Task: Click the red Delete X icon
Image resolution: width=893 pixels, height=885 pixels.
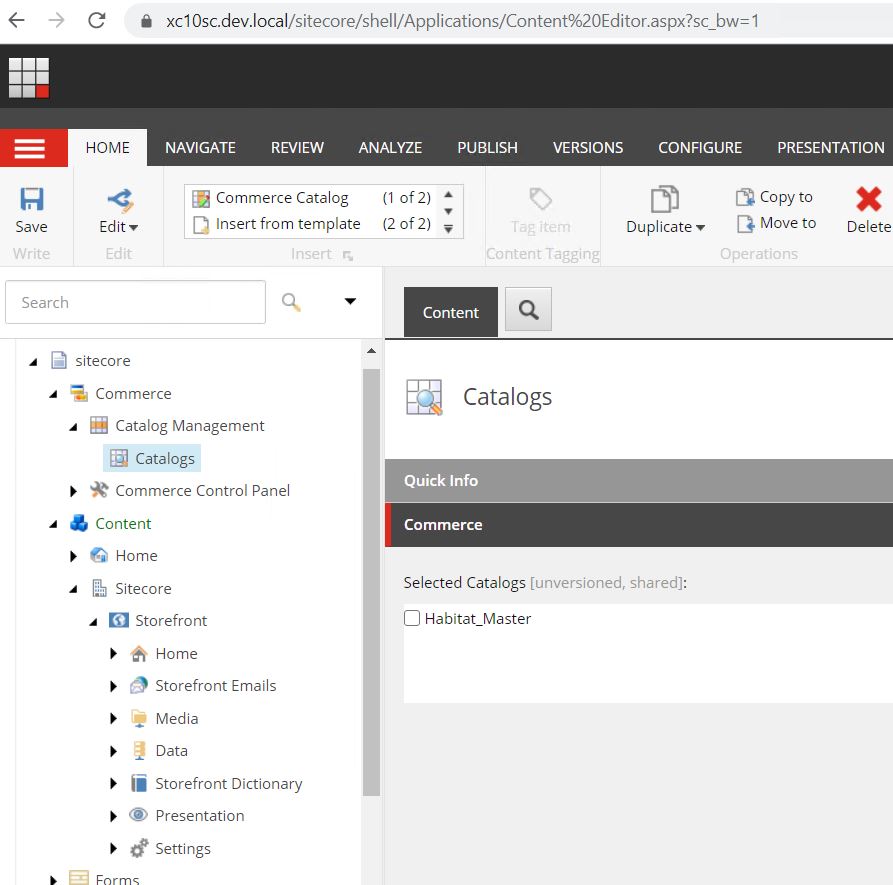Action: point(868,199)
